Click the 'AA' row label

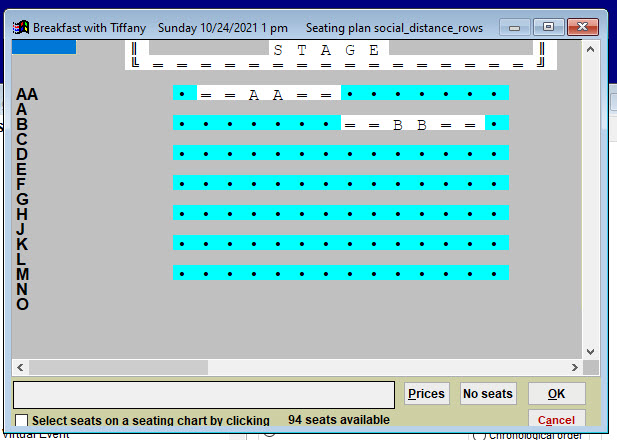click(27, 94)
